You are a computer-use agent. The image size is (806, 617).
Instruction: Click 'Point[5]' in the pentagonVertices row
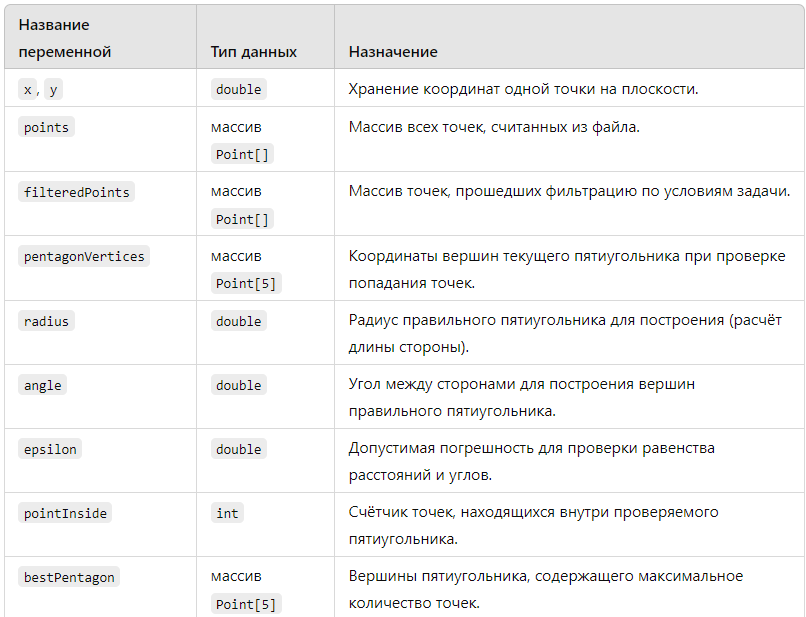[246, 283]
